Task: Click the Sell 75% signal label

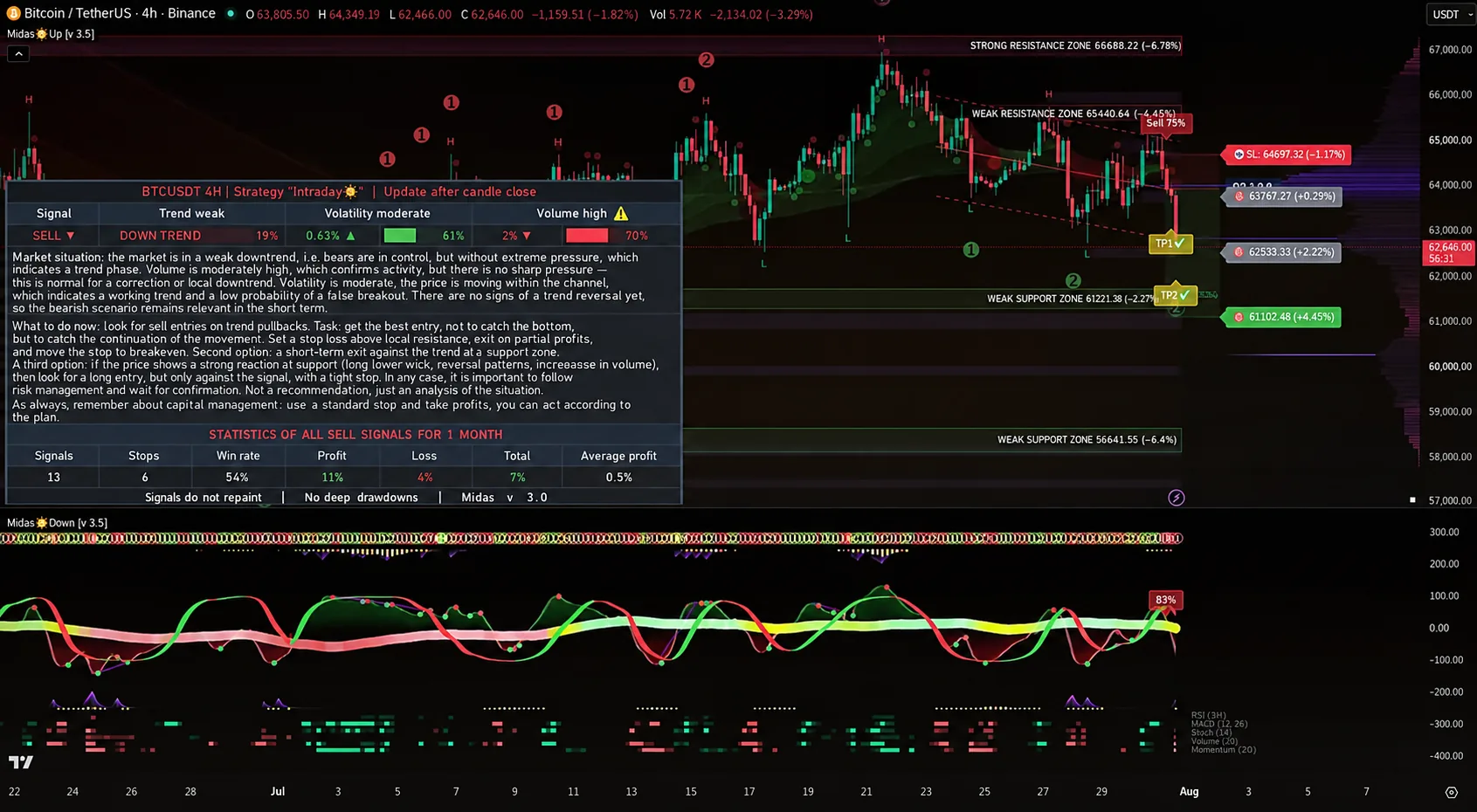Action: pos(1166,123)
